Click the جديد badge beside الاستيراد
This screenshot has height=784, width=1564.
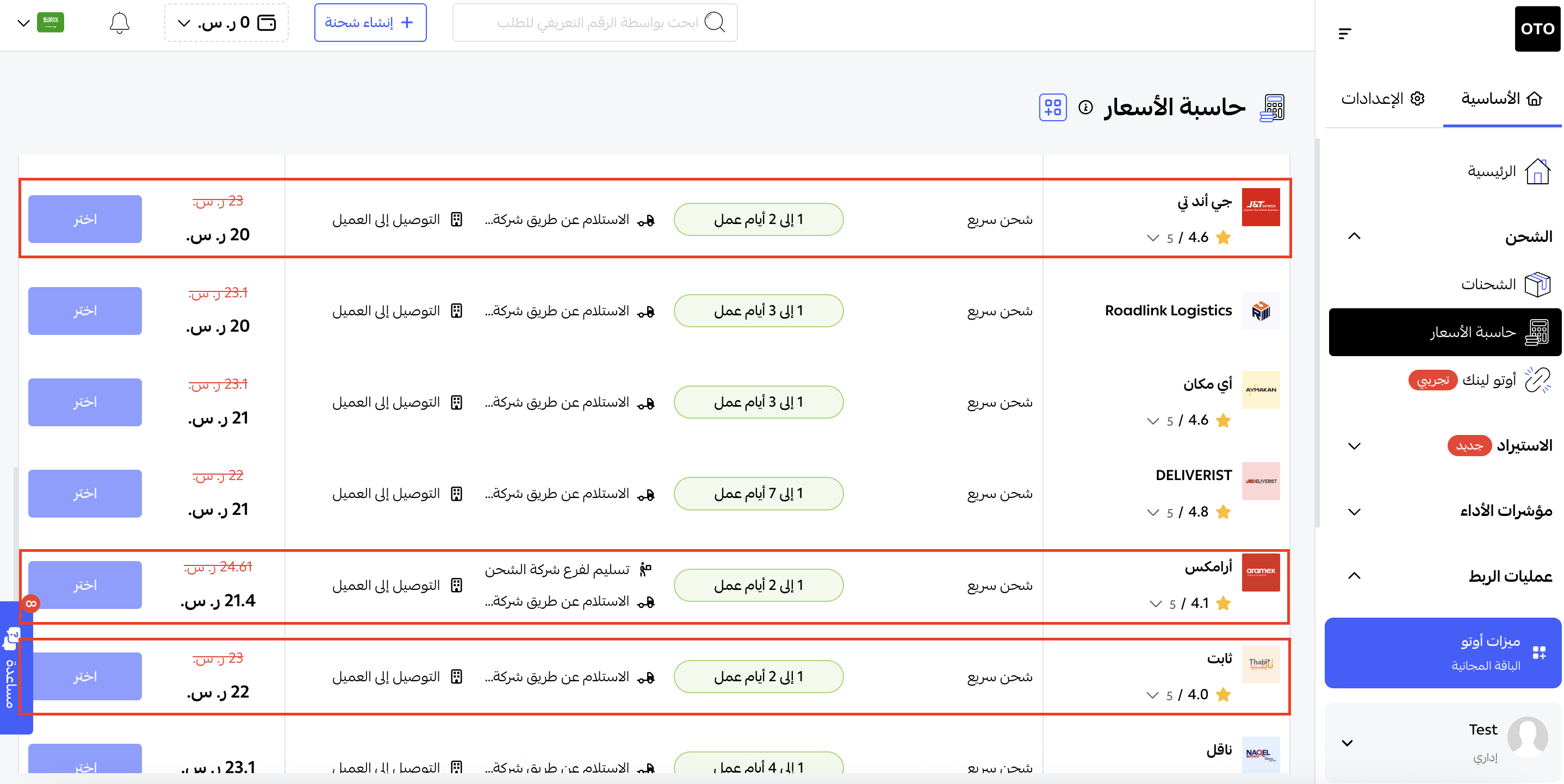[1470, 446]
